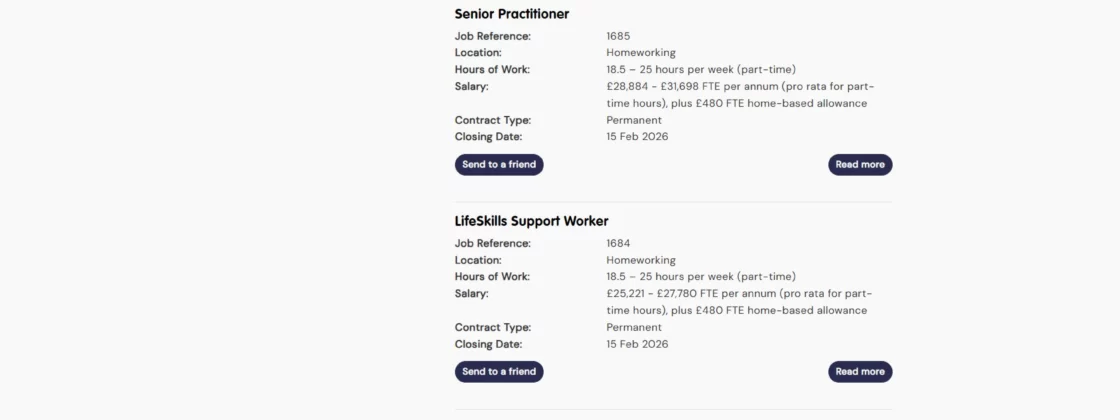The width and height of the screenshot is (1120, 420).
Task: Click job reference number 1684
Action: point(618,244)
